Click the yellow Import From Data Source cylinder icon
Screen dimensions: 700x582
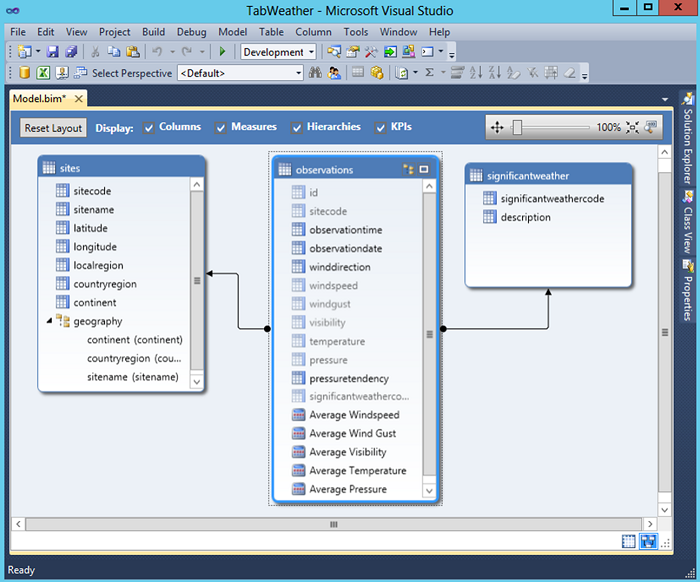(x=25, y=72)
